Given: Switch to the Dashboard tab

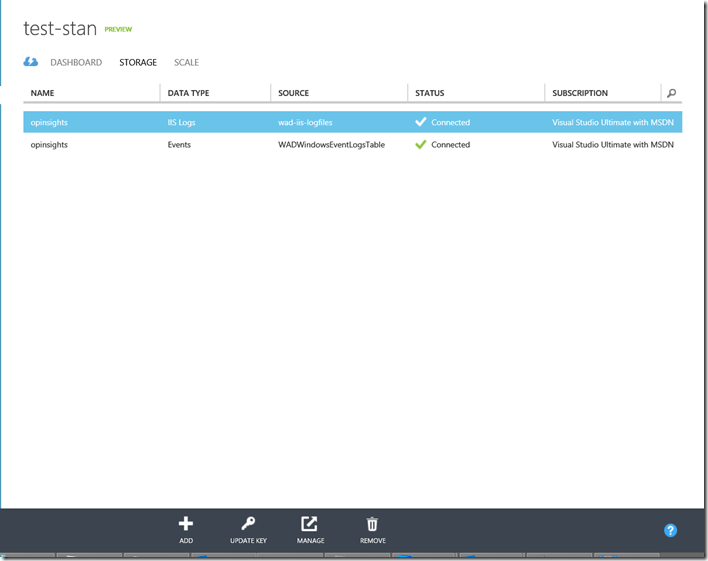Looking at the screenshot, I should click(x=76, y=62).
